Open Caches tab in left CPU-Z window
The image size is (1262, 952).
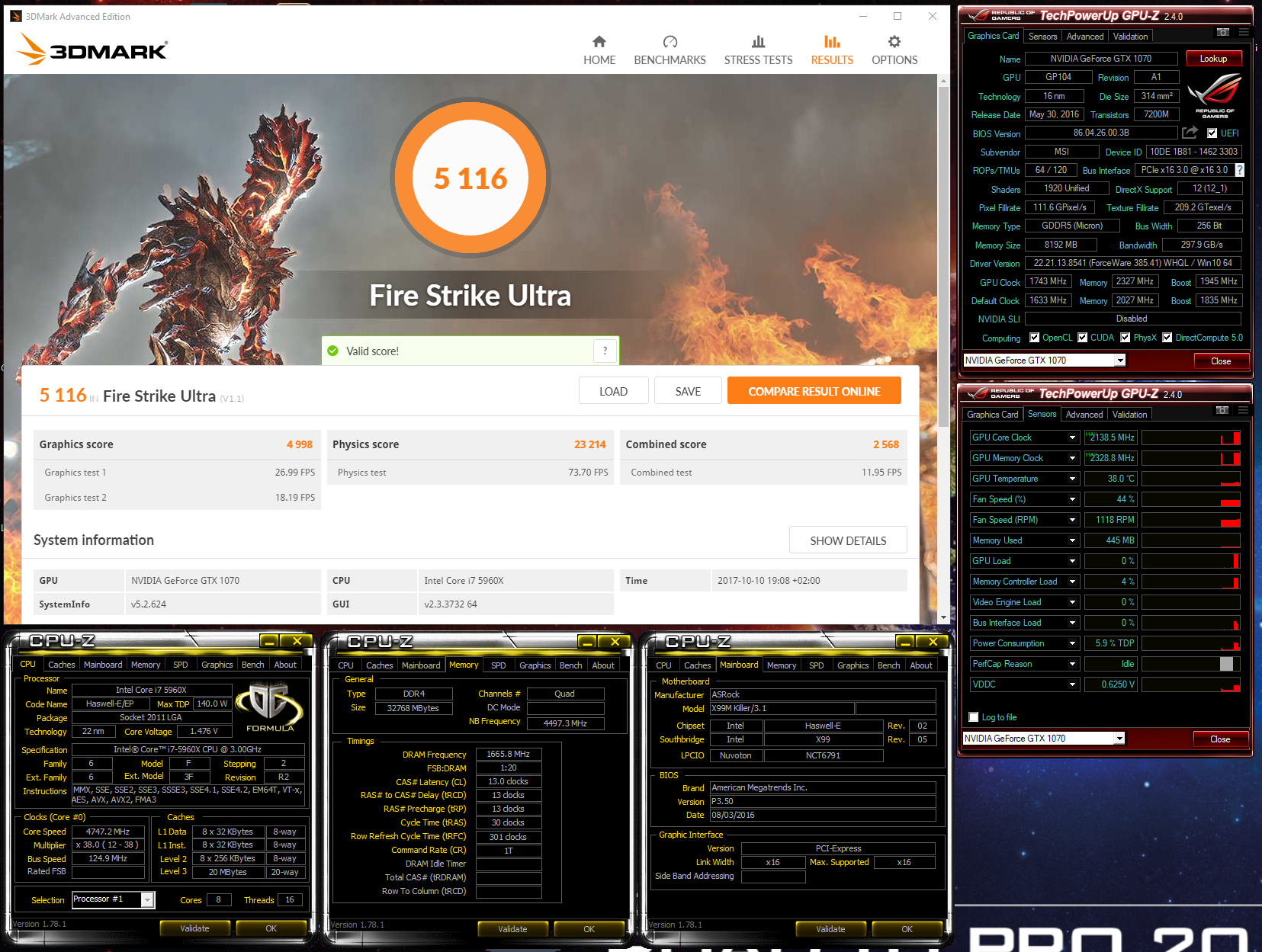[x=62, y=665]
